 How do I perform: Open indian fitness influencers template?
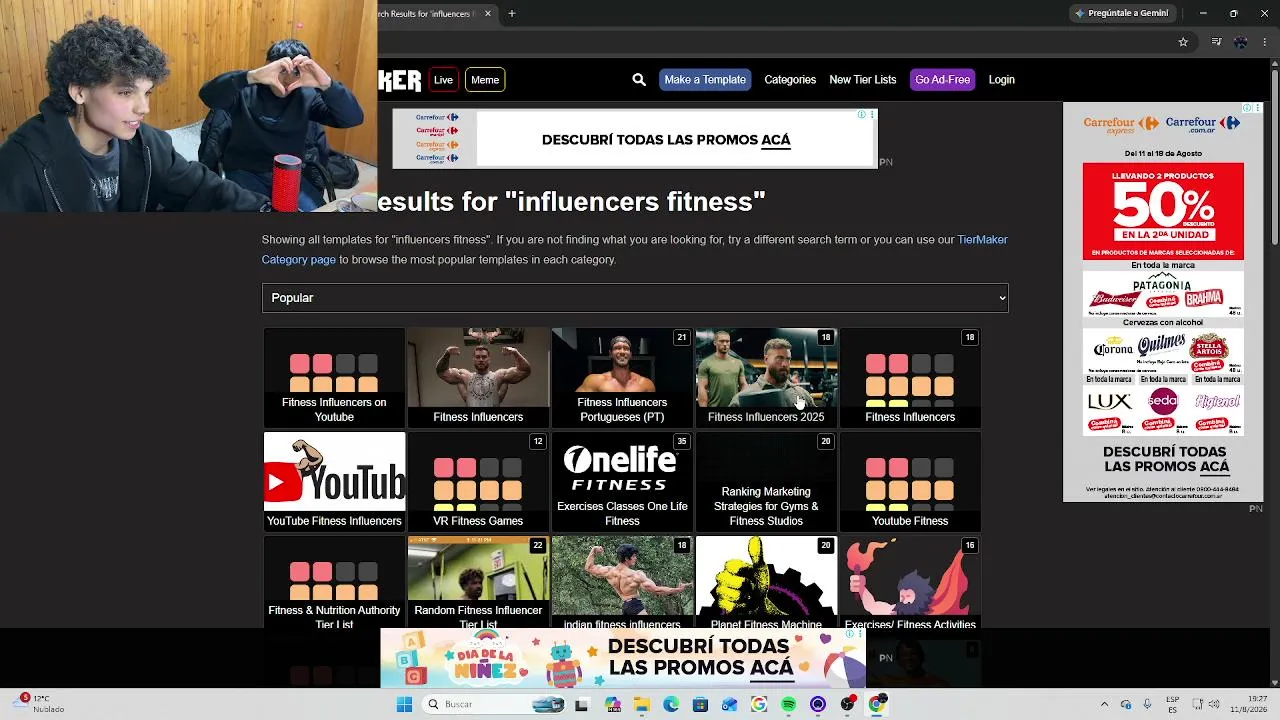622,583
